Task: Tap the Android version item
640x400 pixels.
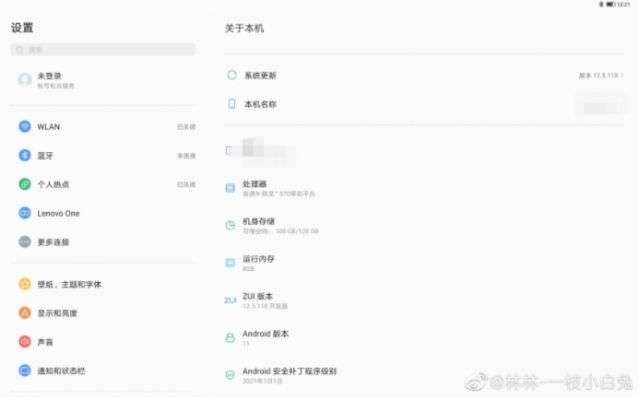Action: [425, 338]
